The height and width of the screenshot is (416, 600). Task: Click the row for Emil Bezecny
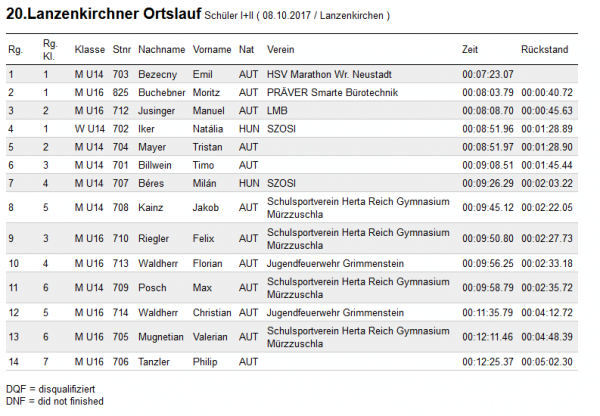click(x=292, y=74)
